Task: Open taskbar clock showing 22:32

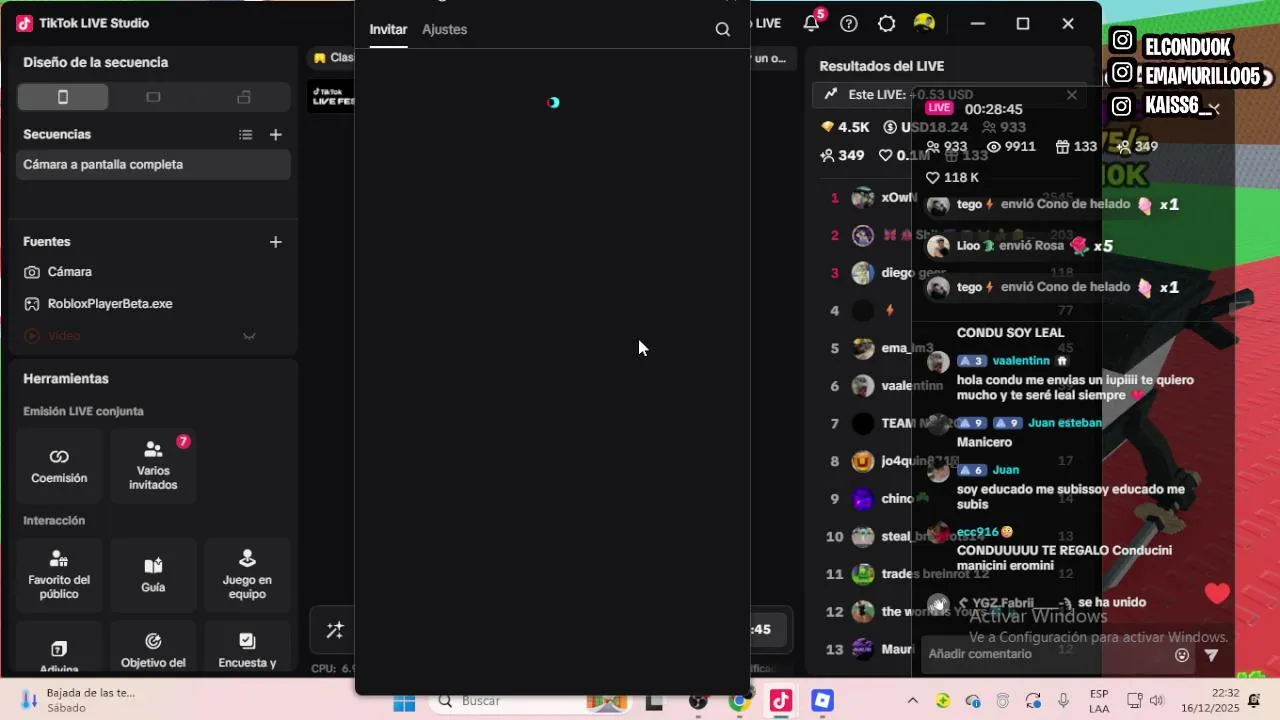Action: [1211, 700]
